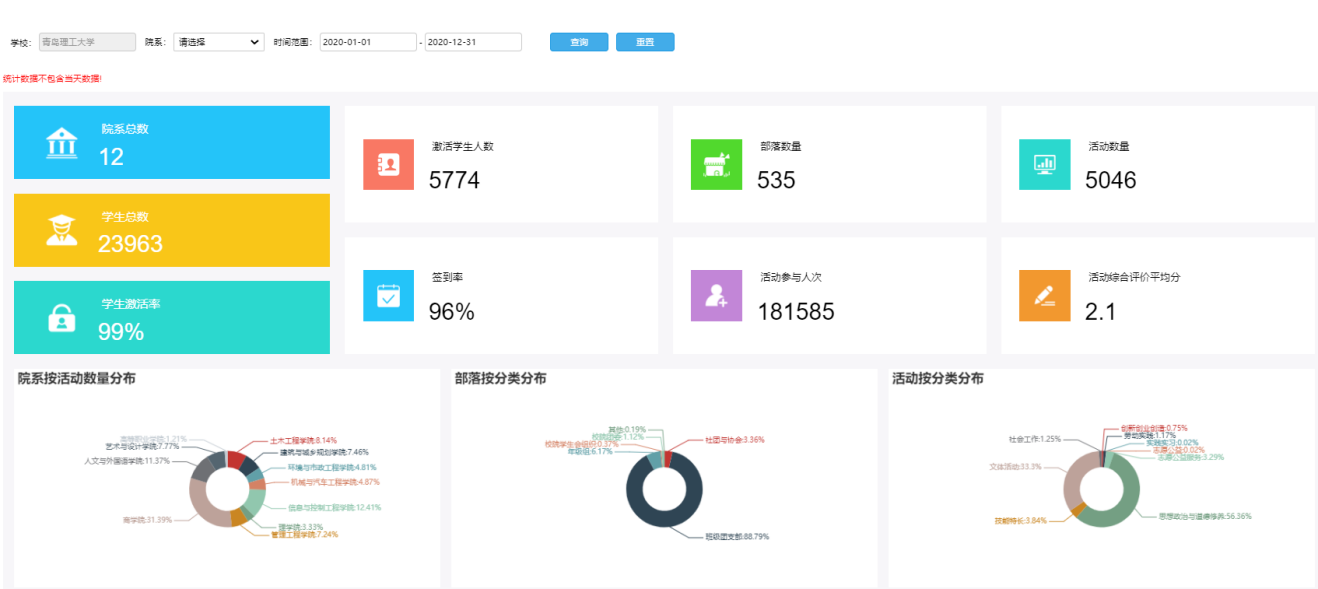The image size is (1318, 589).
Task: Click the 学生激活率 lock icon
Action: 62,318
